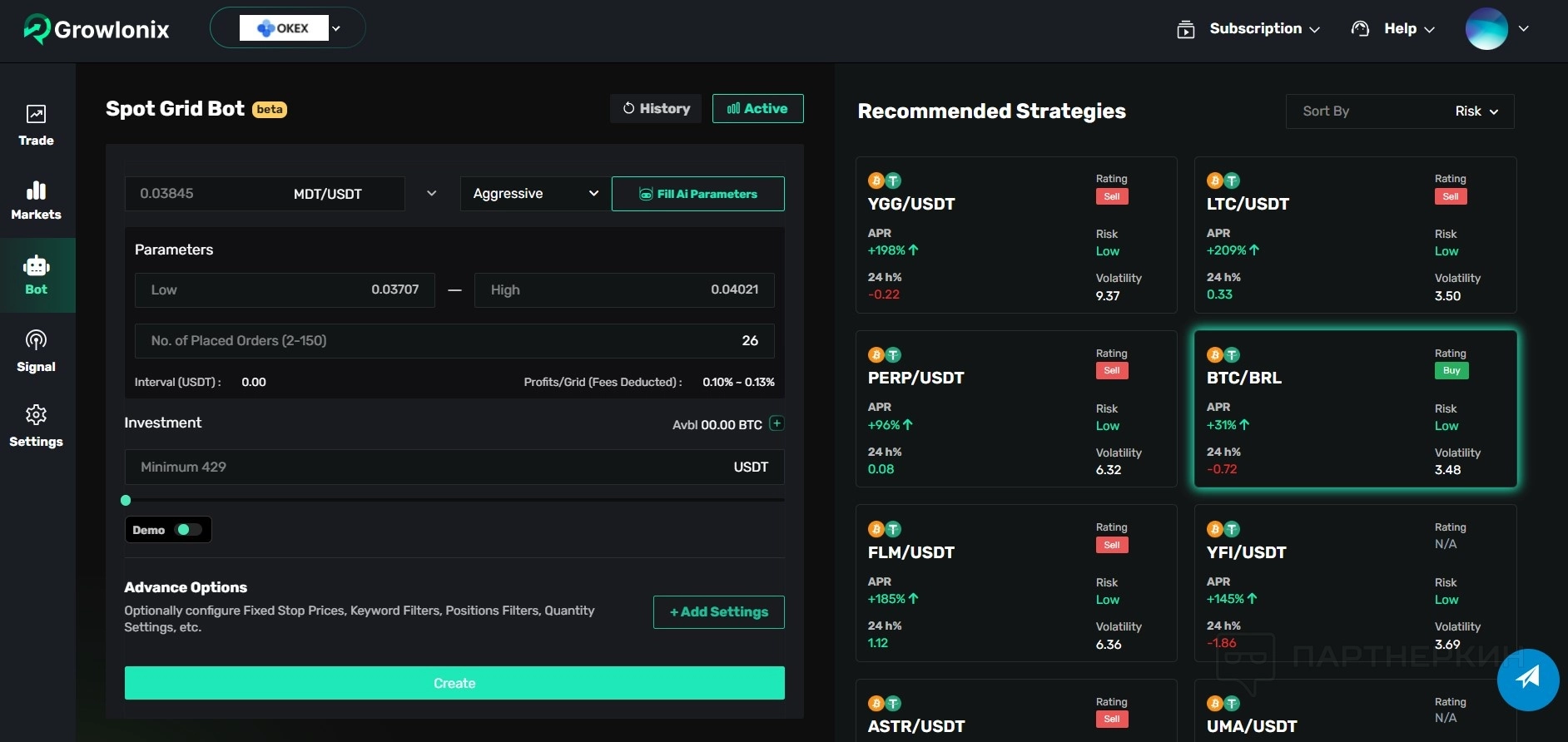Image resolution: width=1568 pixels, height=742 pixels.
Task: Open the Settings gear icon
Action: (x=36, y=414)
